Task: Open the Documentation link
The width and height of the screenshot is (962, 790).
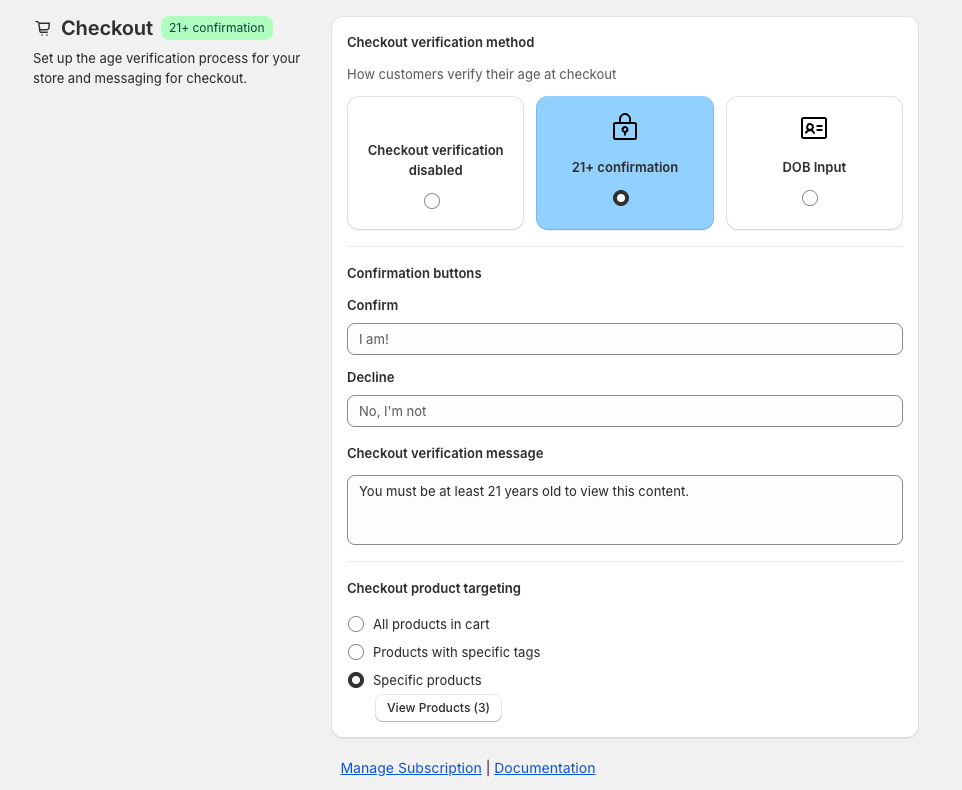Action: pos(545,768)
